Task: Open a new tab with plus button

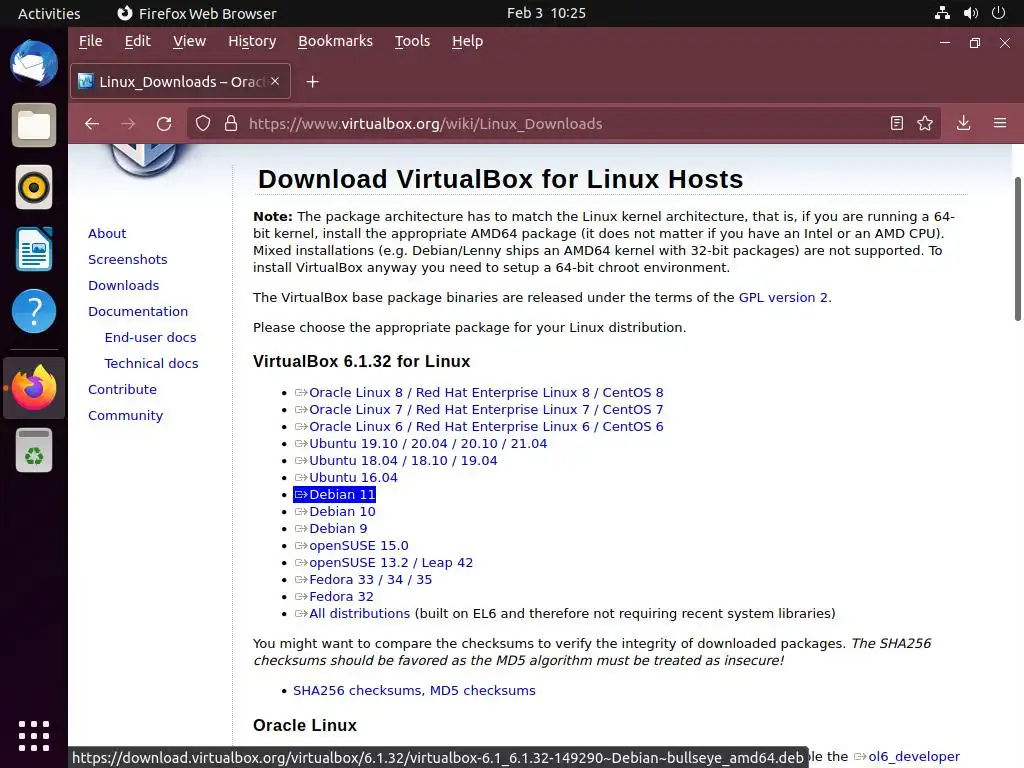Action: [x=313, y=82]
